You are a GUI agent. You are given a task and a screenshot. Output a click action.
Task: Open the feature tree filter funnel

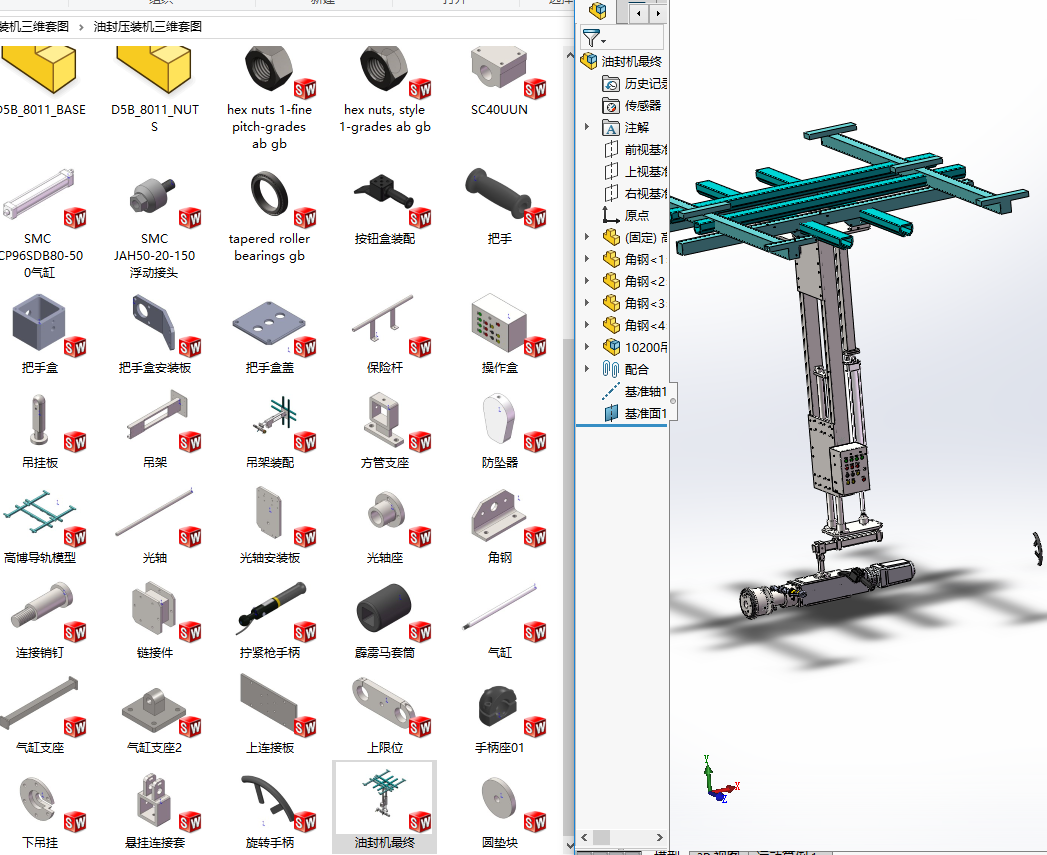pos(592,38)
